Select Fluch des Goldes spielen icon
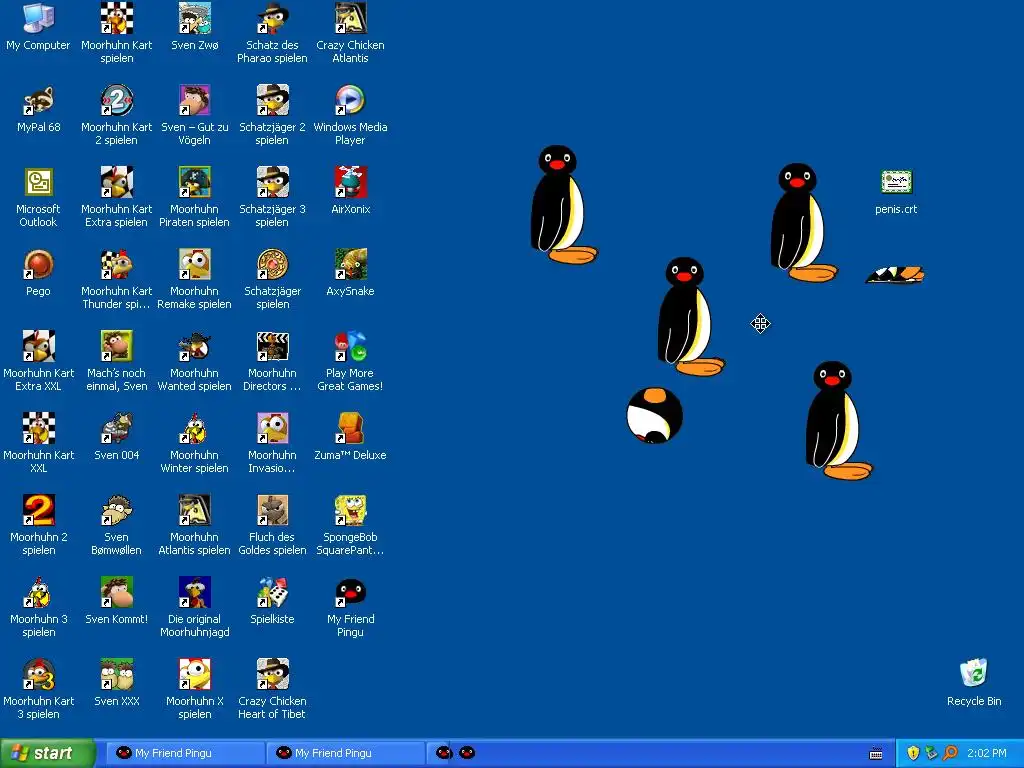 tap(272, 510)
